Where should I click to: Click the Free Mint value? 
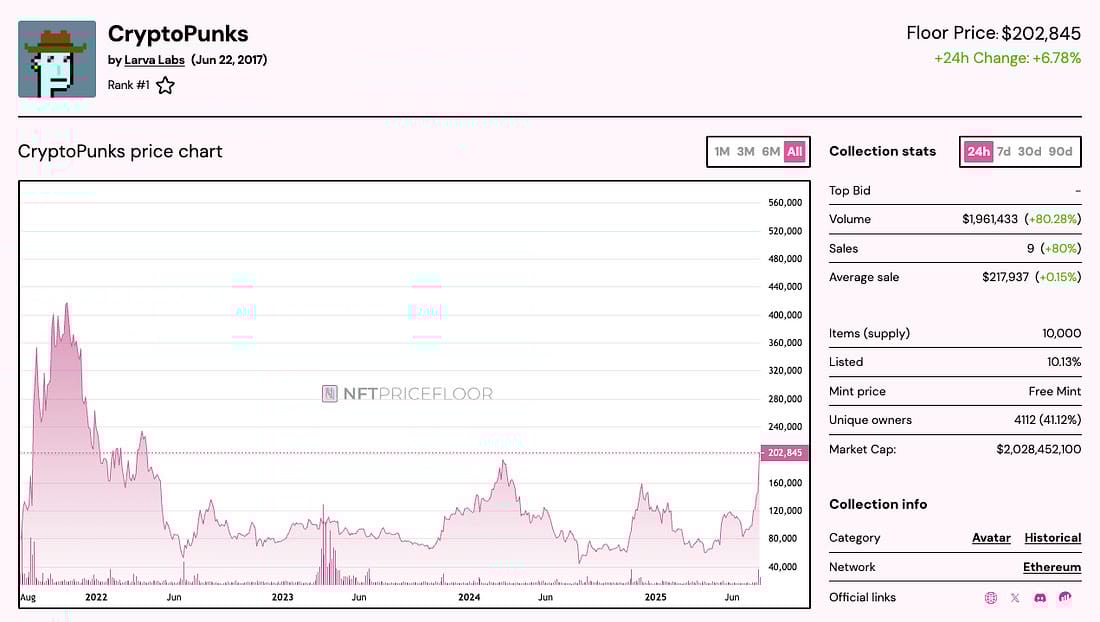pyautogui.click(x=1054, y=392)
